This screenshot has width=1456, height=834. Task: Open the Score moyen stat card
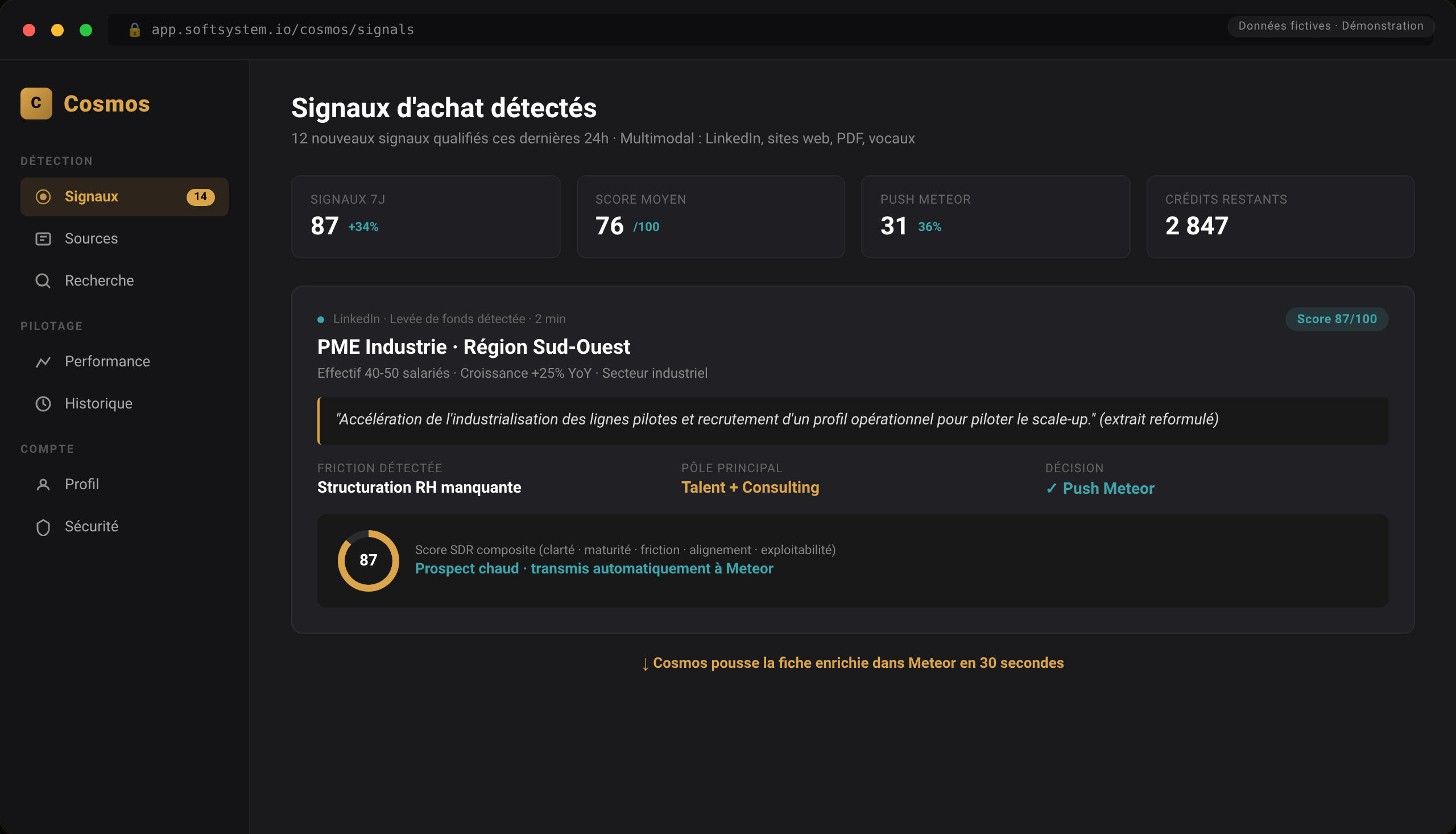click(710, 217)
